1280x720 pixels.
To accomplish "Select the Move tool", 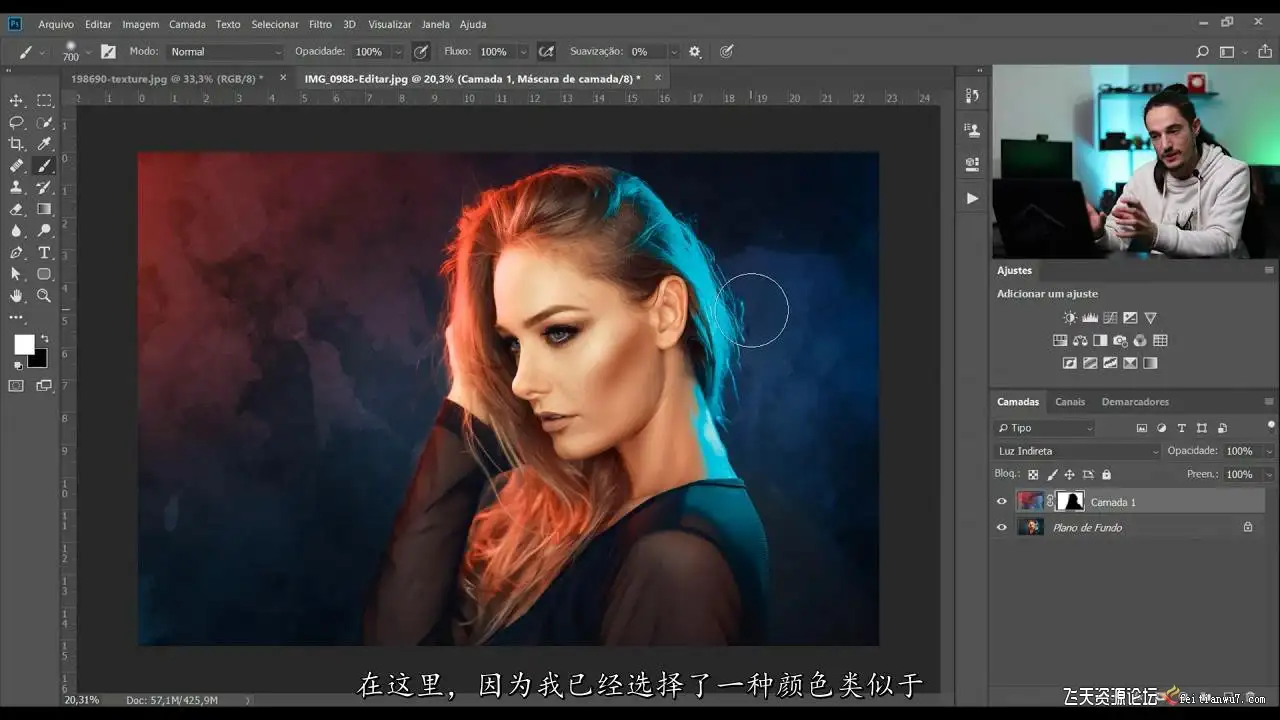I will 16,100.
